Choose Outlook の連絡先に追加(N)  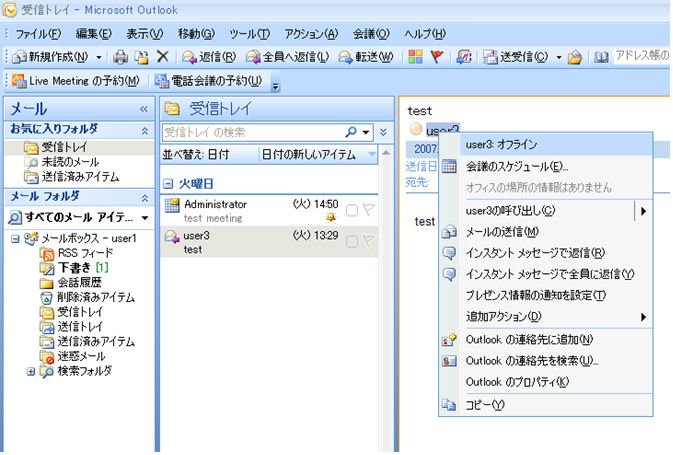(x=546, y=340)
